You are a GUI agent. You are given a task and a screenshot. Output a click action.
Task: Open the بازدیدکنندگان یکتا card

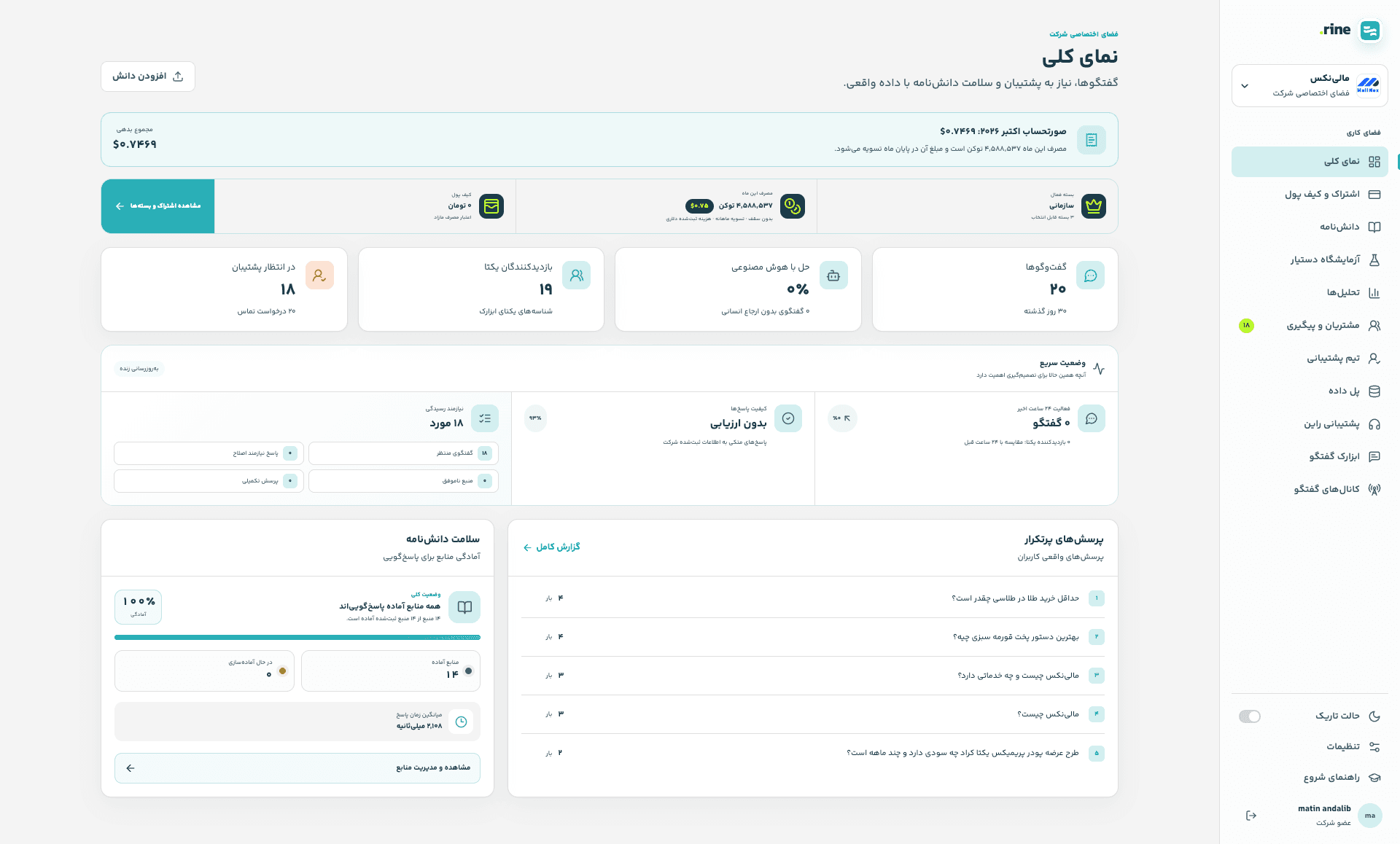[481, 289]
